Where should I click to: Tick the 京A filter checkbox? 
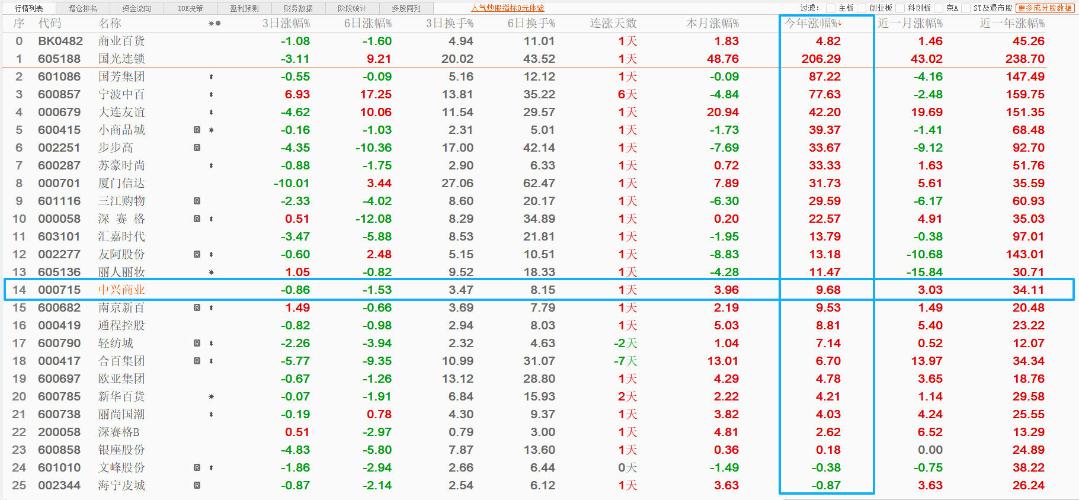click(939, 8)
